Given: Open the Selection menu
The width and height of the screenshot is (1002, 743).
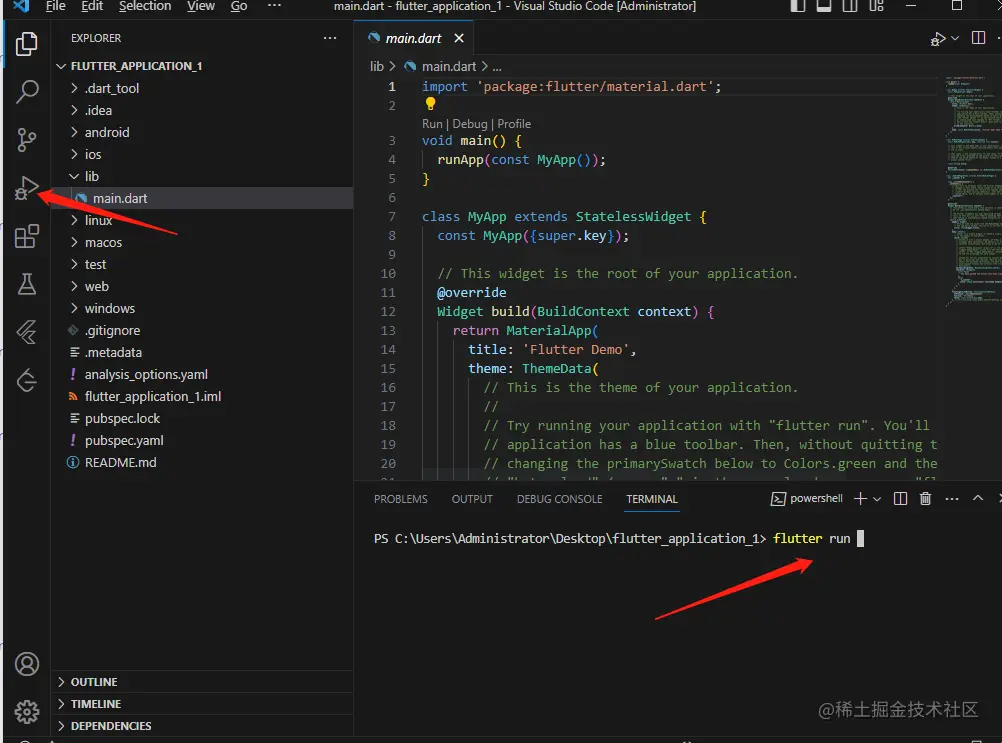Looking at the screenshot, I should pos(145,6).
